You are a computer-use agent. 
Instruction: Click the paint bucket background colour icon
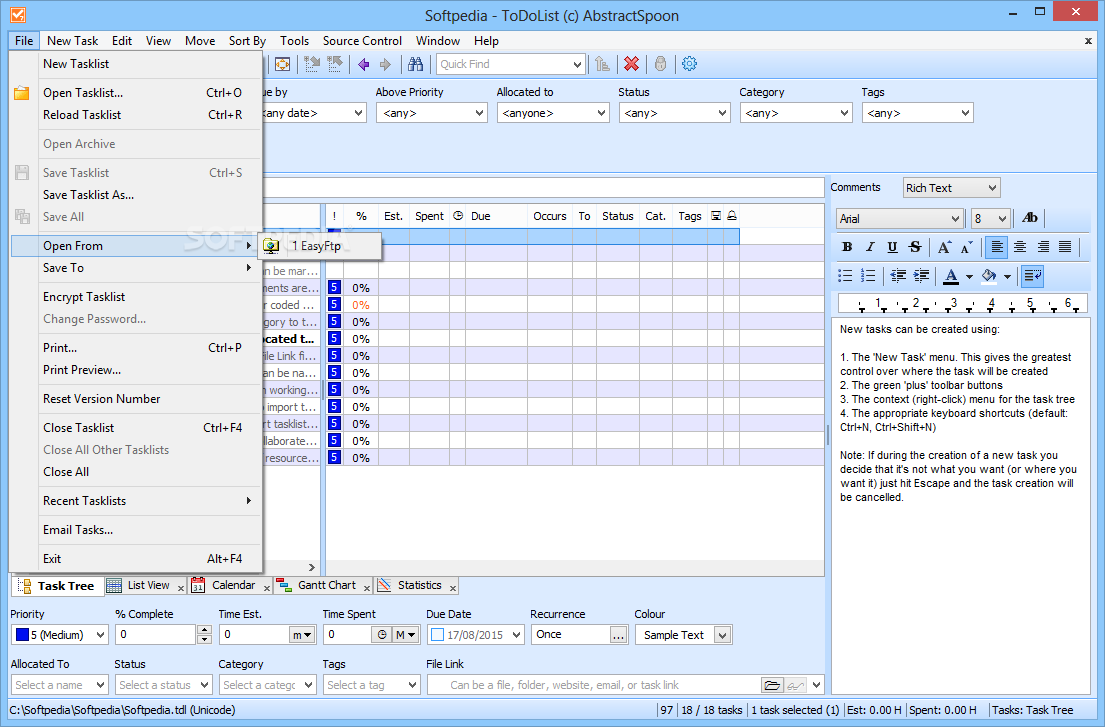coord(989,275)
